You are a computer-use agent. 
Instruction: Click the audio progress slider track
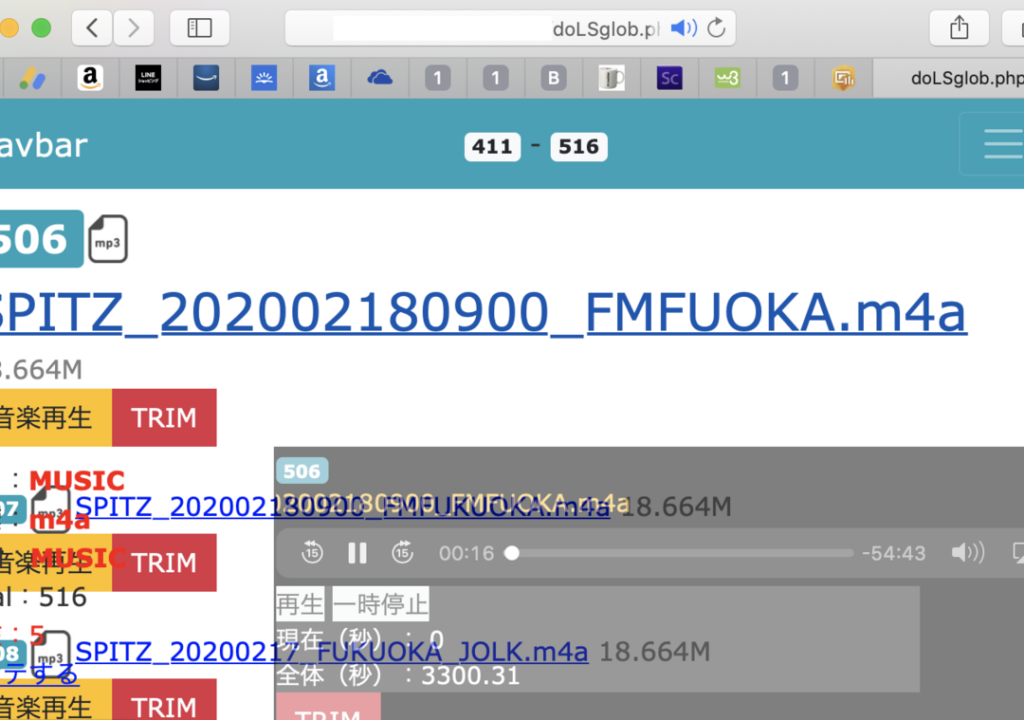[679, 553]
